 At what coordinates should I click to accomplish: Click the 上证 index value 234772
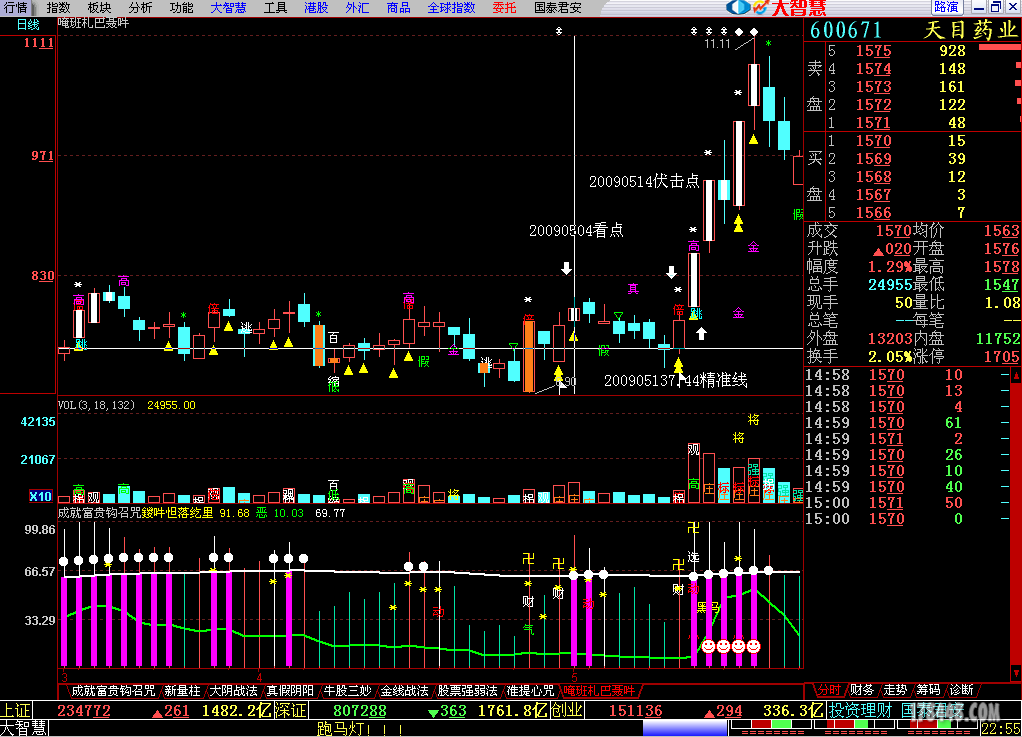tap(84, 710)
